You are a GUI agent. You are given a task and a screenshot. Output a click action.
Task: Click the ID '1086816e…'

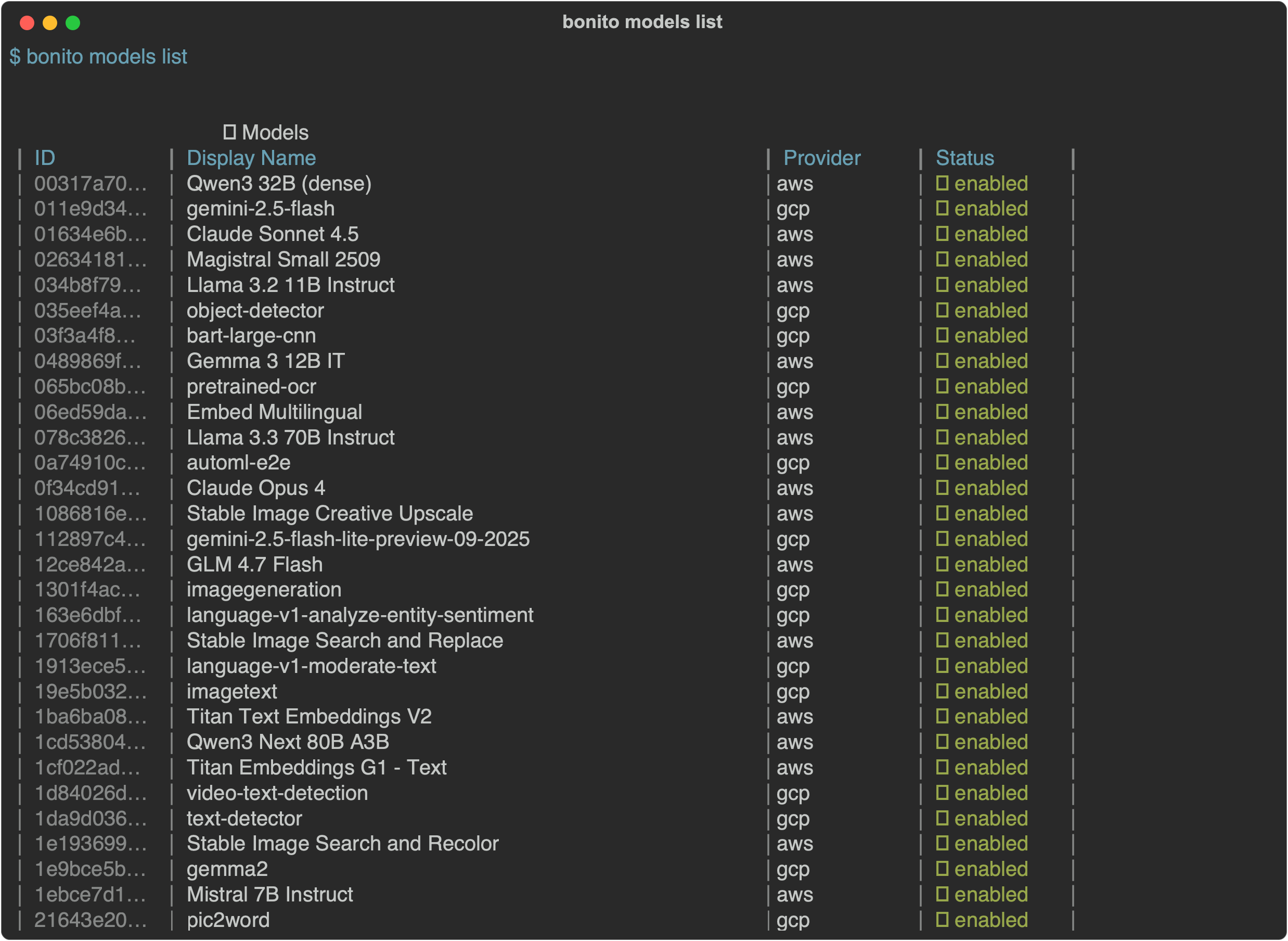[91, 514]
